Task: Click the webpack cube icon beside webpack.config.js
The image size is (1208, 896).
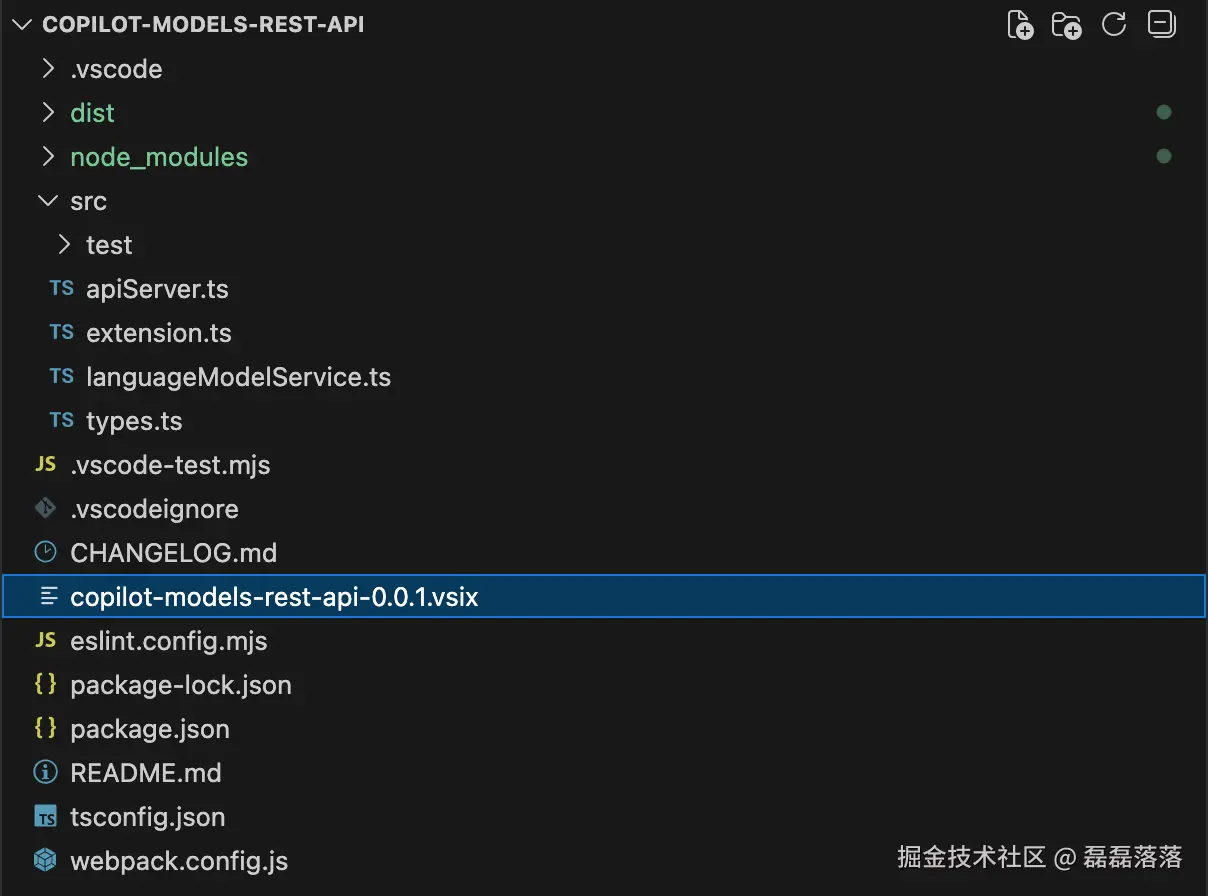Action: 45,860
